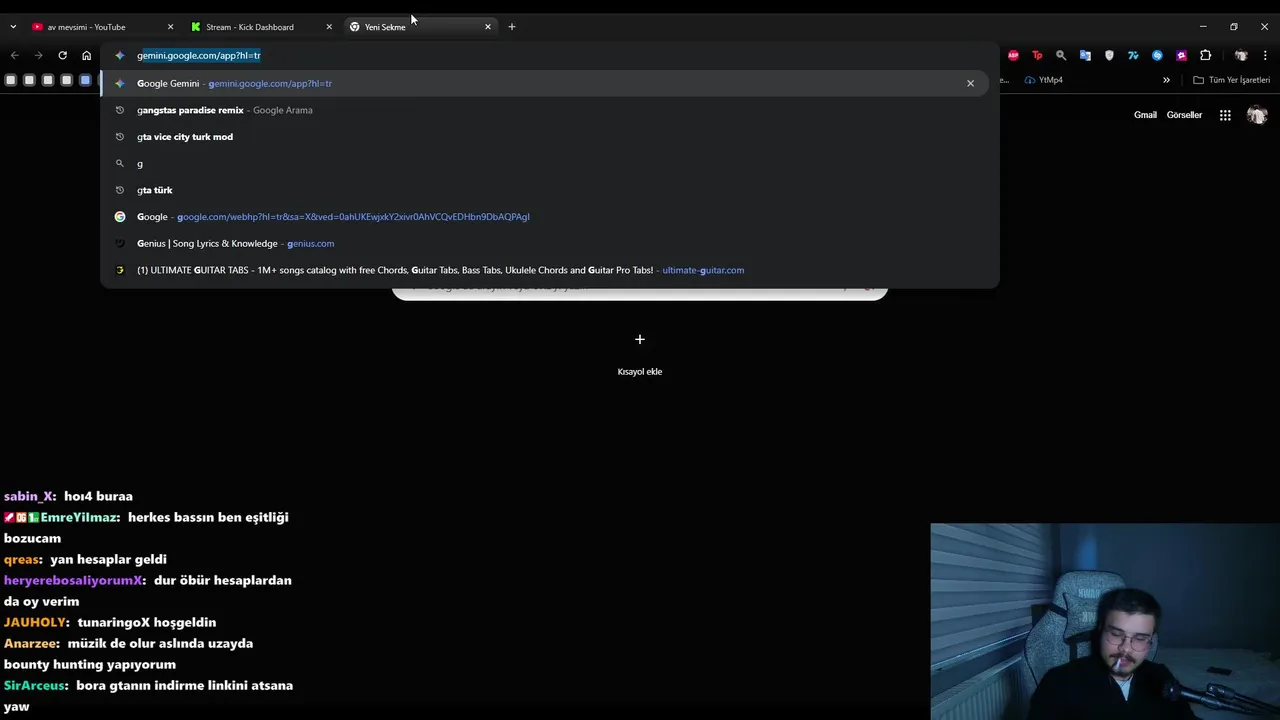The height and width of the screenshot is (720, 1280).
Task: Click chat username SirArceus
Action: [35, 685]
